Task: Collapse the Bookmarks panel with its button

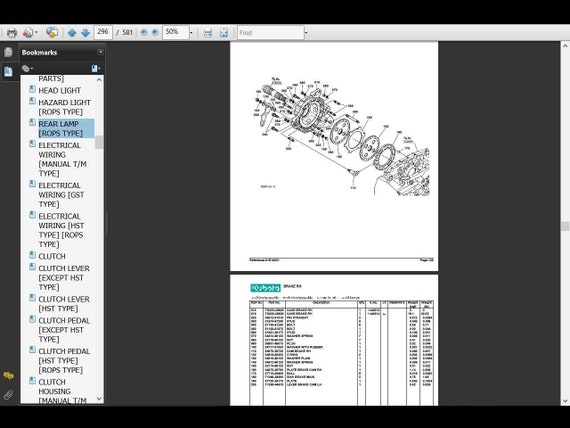Action: click(x=100, y=52)
